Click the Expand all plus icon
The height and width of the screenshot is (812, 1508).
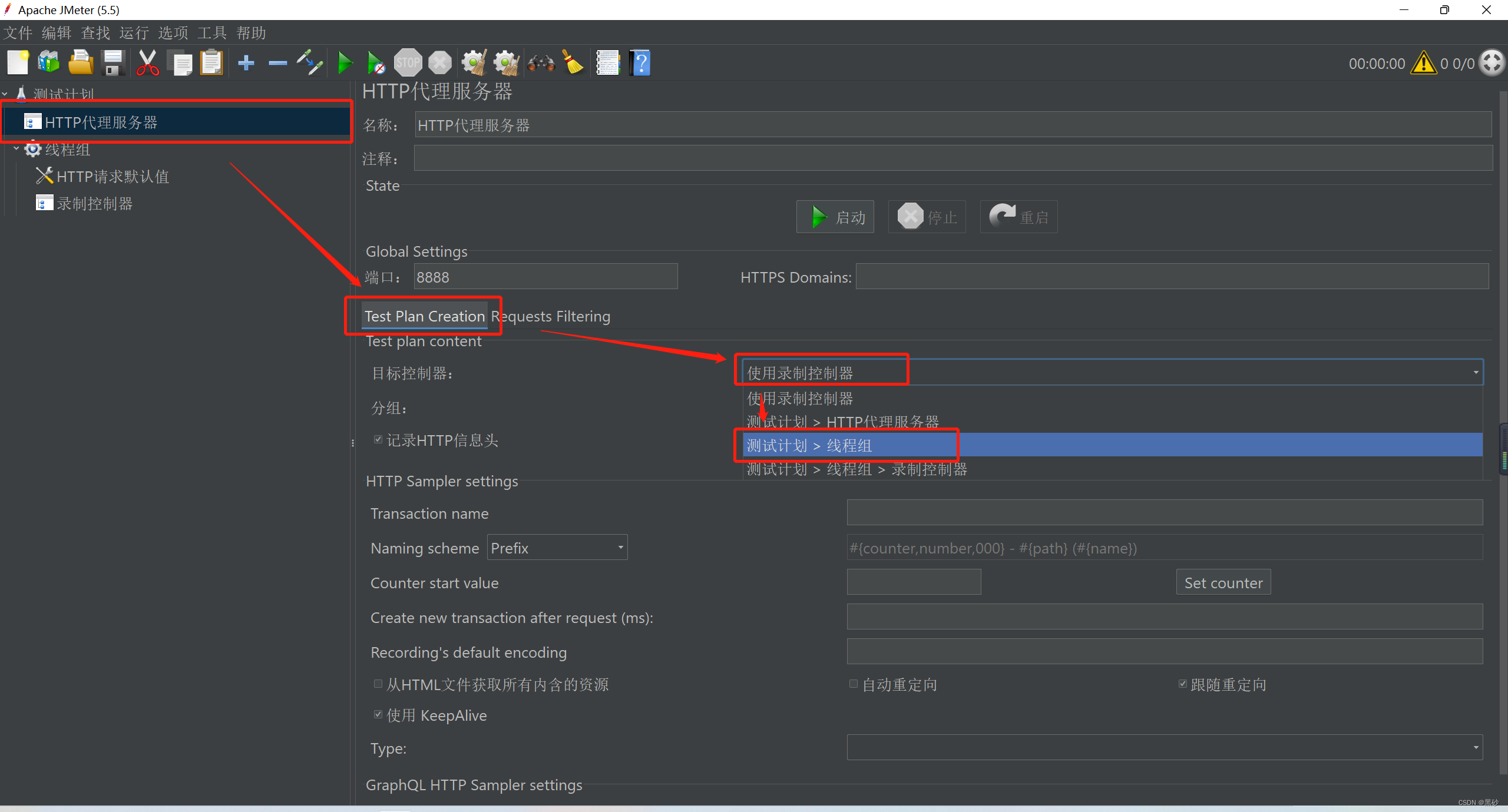pos(246,62)
